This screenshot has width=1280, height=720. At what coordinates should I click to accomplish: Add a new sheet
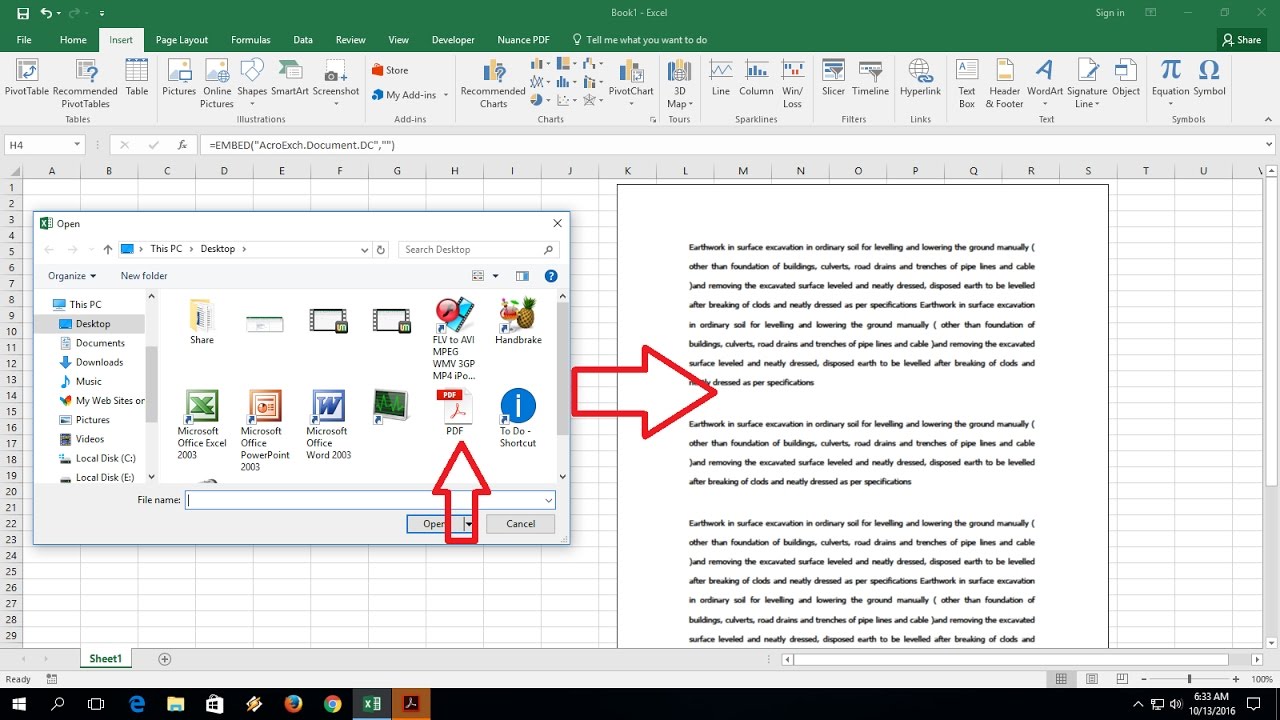click(165, 659)
